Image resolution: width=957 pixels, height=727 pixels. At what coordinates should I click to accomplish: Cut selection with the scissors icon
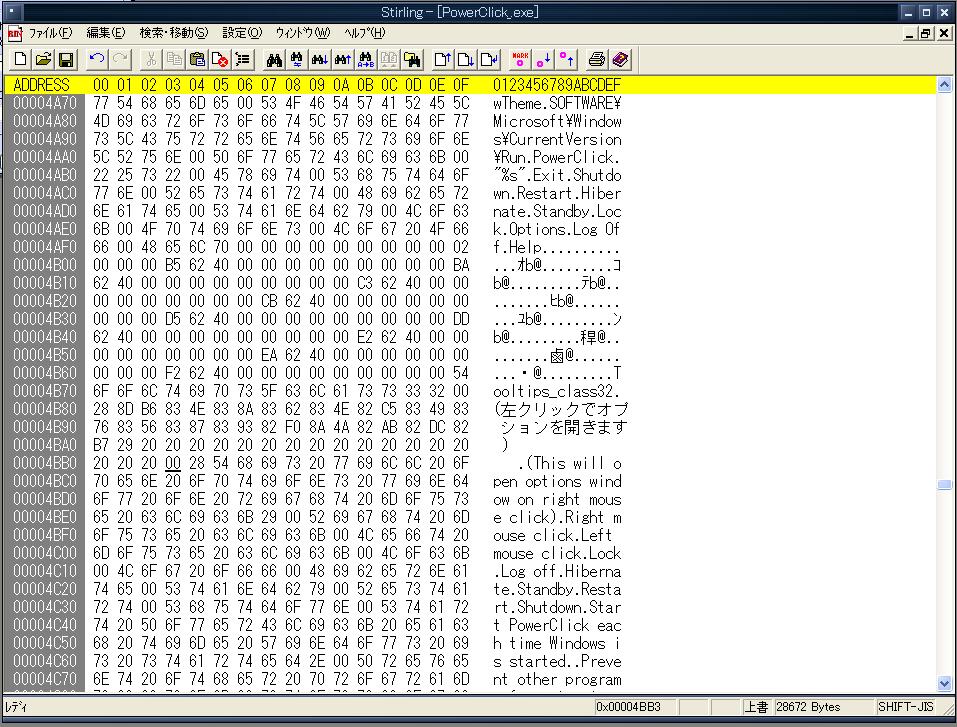pyautogui.click(x=151, y=59)
